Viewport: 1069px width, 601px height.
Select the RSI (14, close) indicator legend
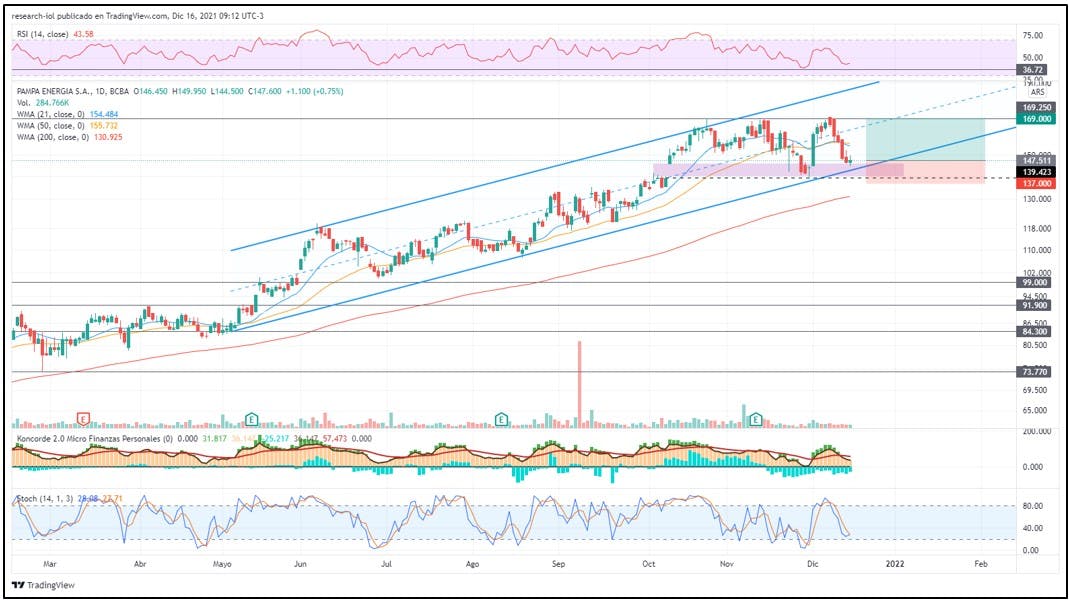[55, 34]
